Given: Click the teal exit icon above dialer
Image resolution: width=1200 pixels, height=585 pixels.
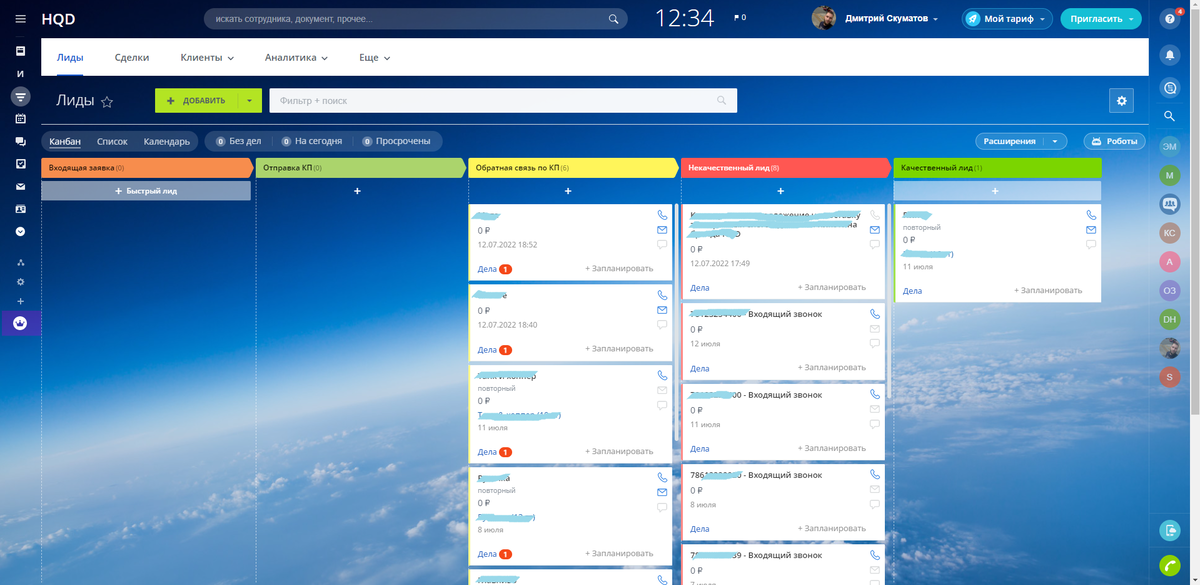Looking at the screenshot, I should click(1169, 530).
